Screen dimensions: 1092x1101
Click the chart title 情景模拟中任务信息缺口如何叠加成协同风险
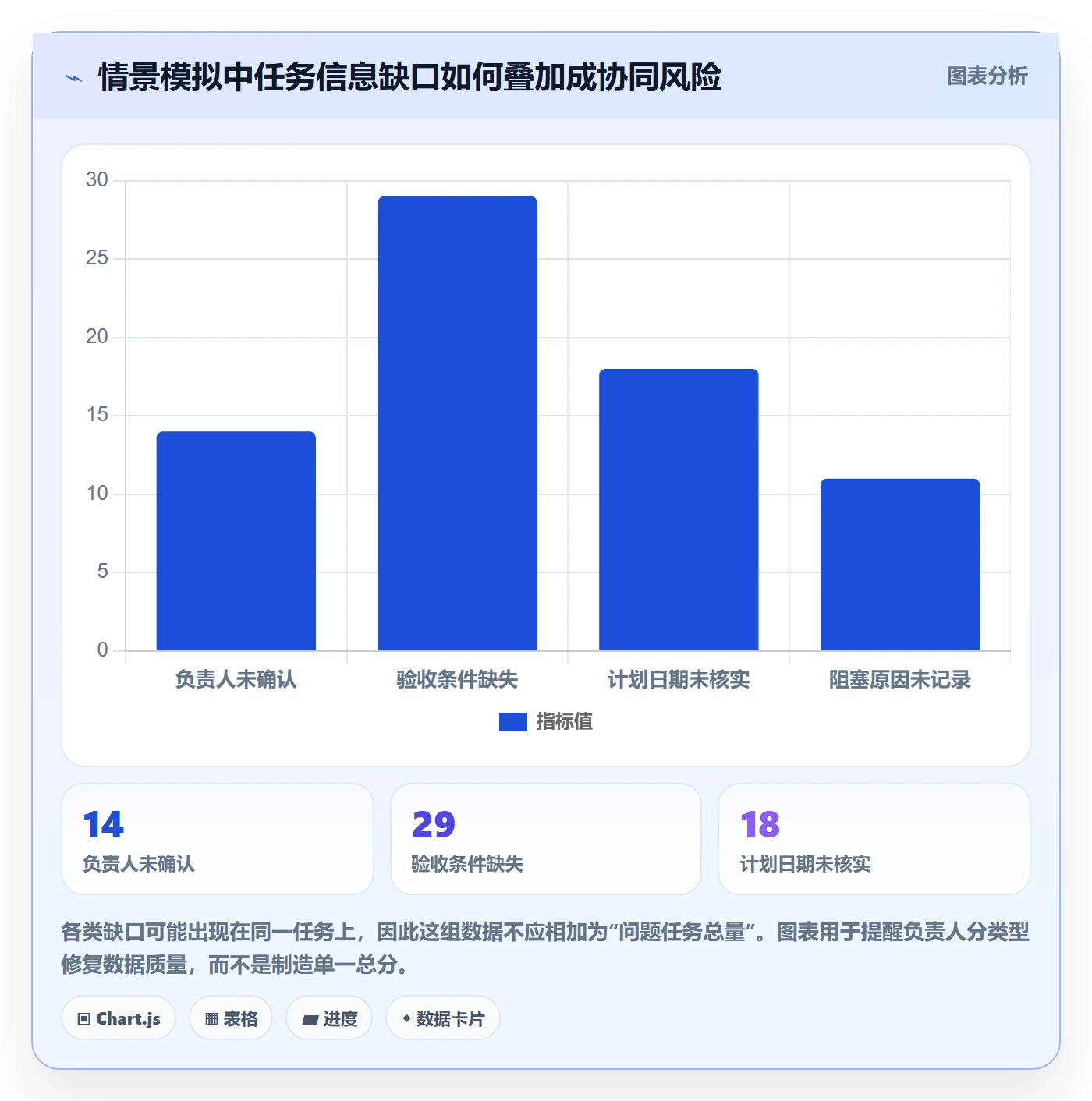pos(409,77)
